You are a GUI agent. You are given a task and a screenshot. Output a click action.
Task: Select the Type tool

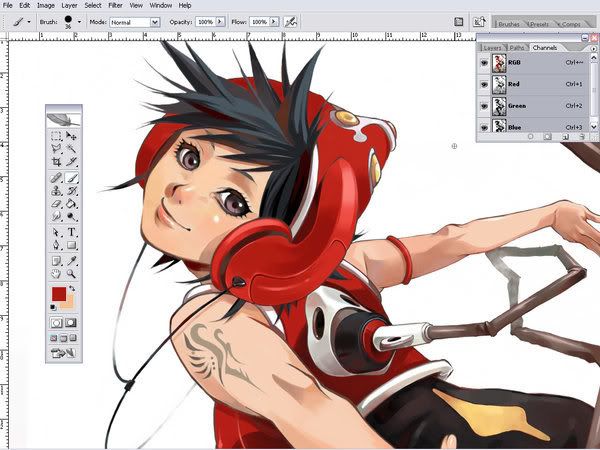(71, 232)
